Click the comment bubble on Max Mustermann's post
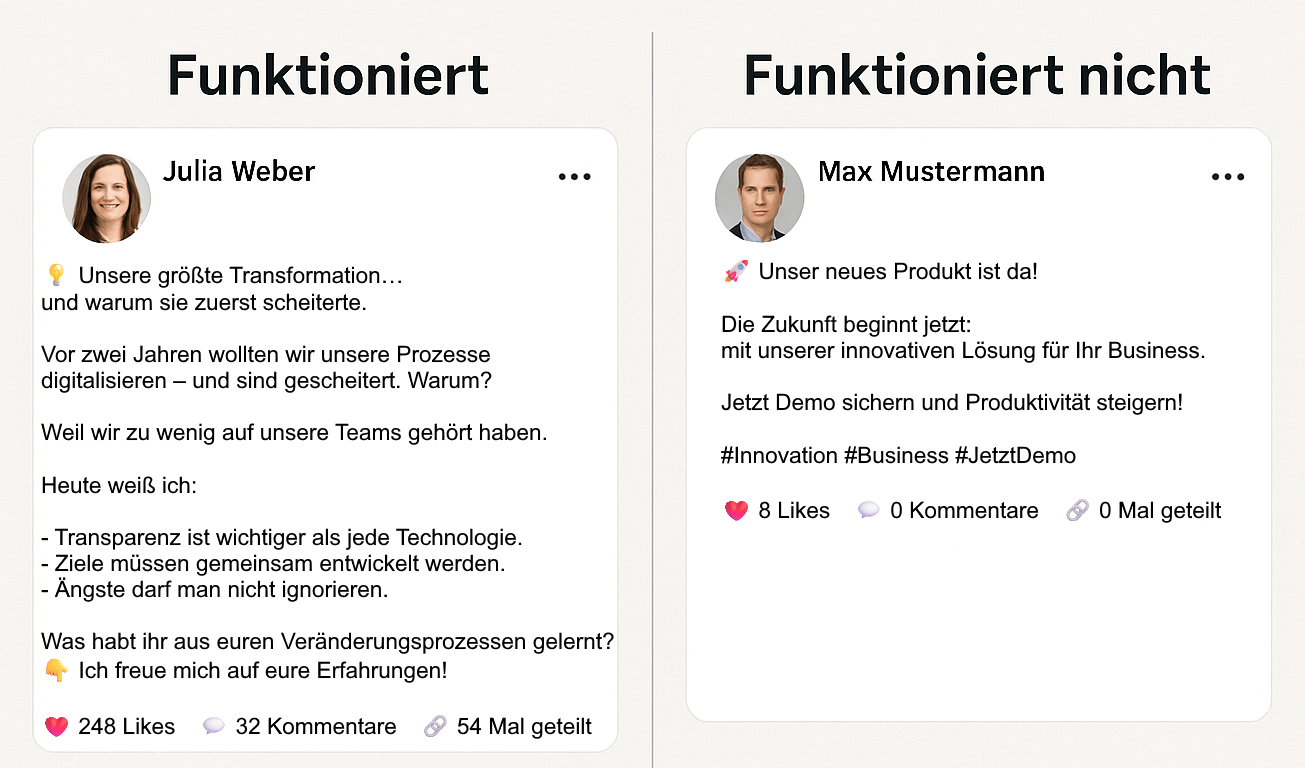 coord(869,511)
